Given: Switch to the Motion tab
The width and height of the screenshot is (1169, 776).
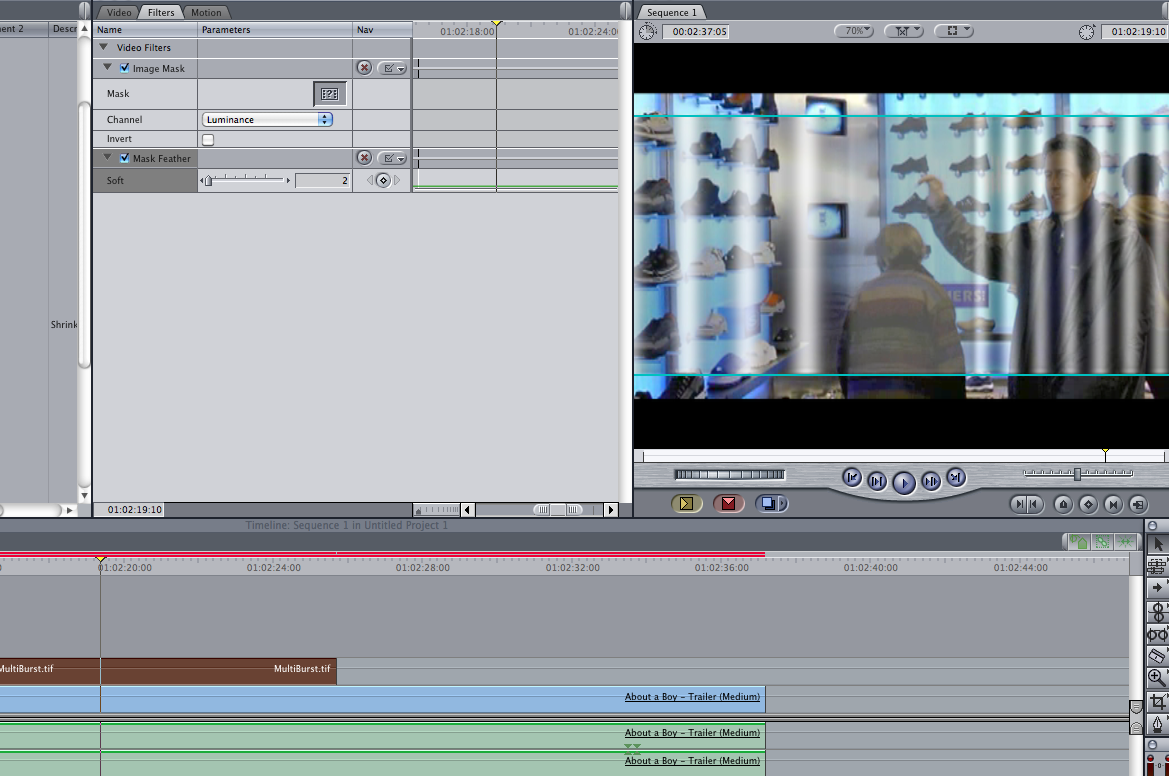Looking at the screenshot, I should 206,13.
